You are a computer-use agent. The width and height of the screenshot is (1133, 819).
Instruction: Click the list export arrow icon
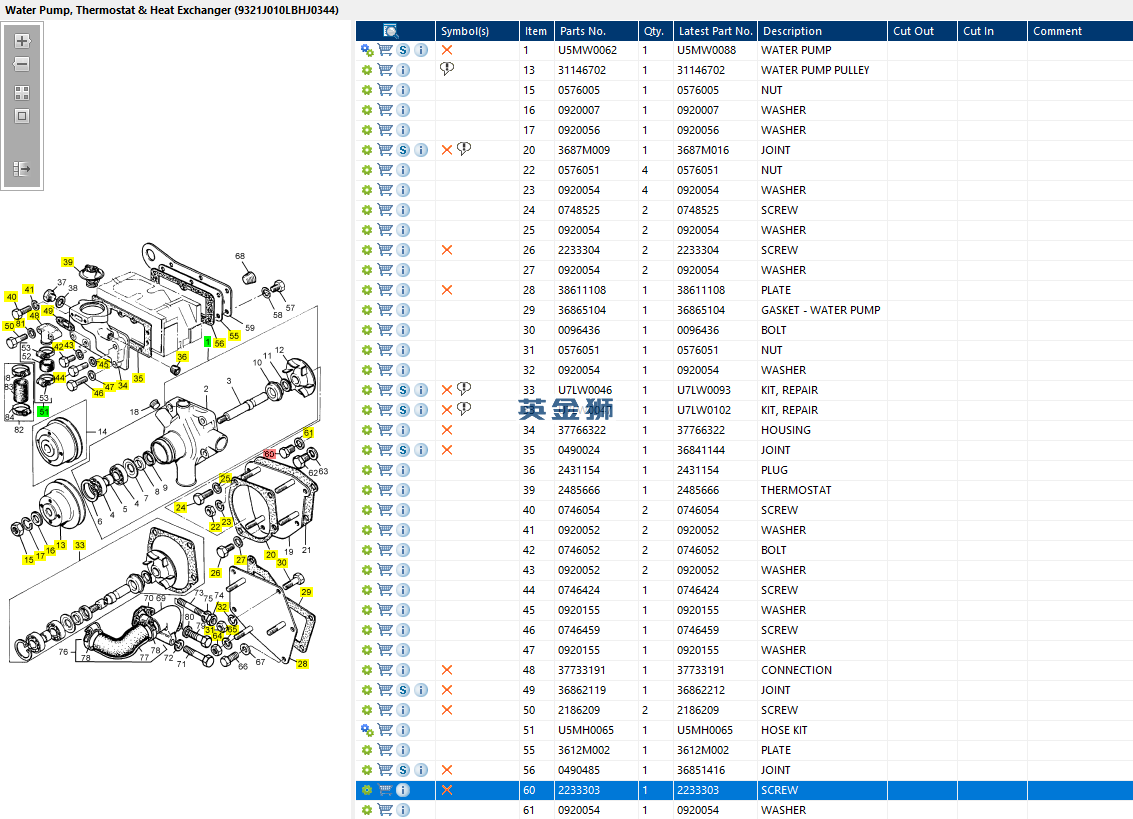[x=22, y=169]
